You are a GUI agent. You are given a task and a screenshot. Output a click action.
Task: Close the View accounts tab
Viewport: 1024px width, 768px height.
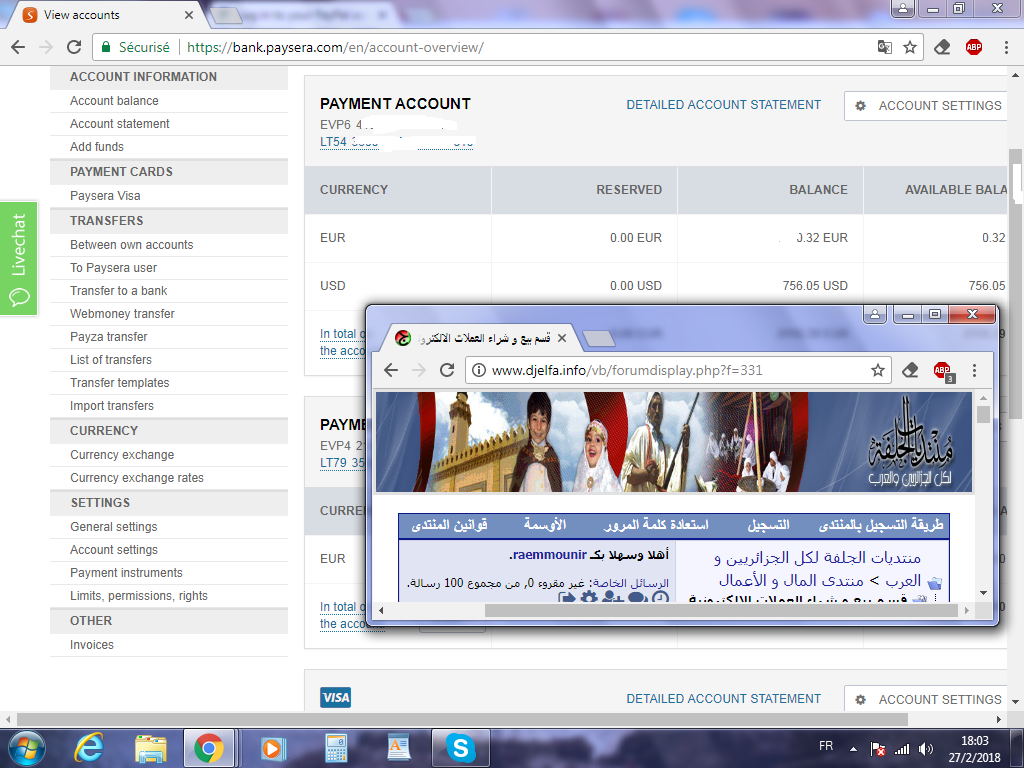click(x=189, y=14)
